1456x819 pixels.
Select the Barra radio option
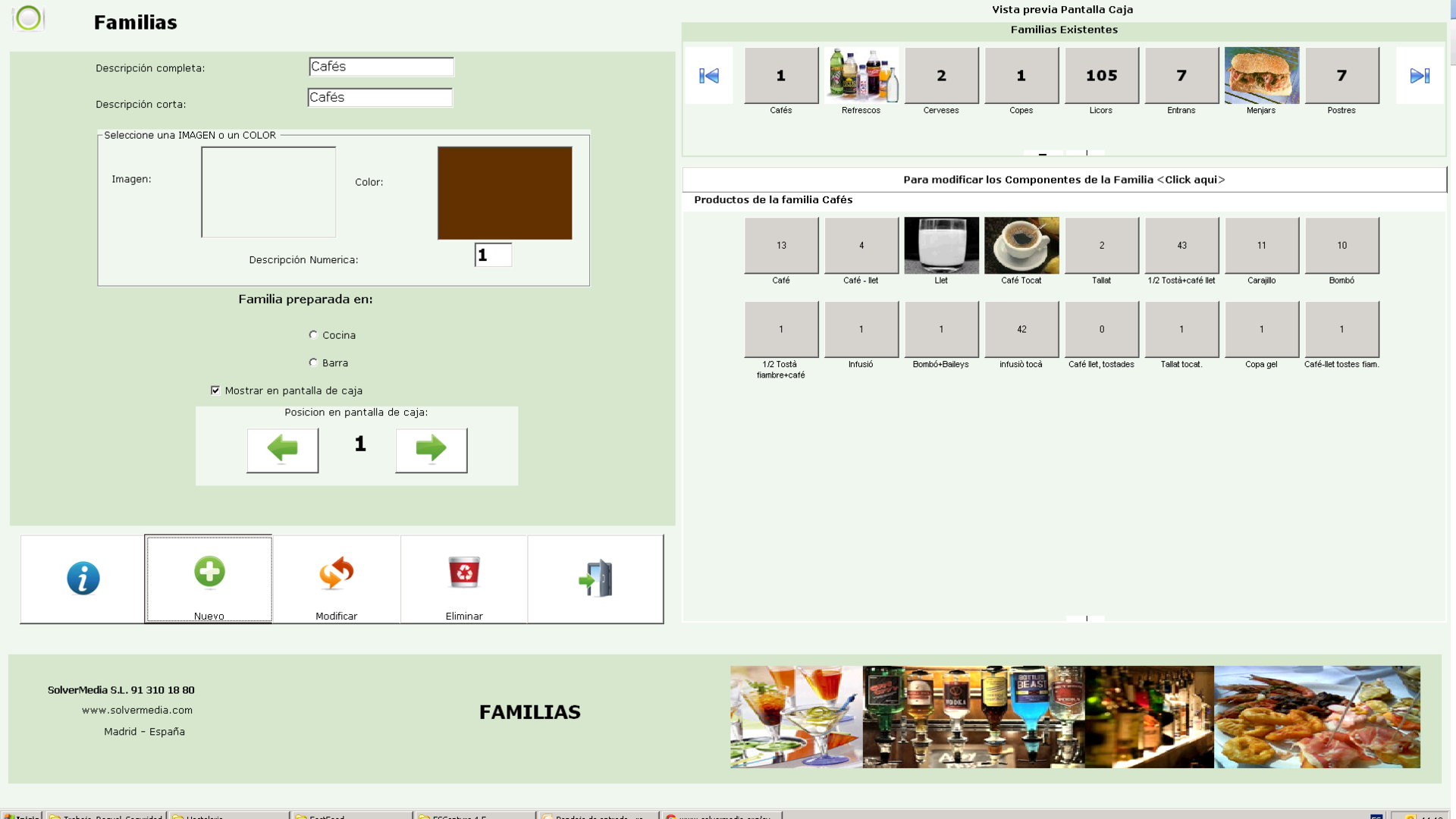click(313, 362)
